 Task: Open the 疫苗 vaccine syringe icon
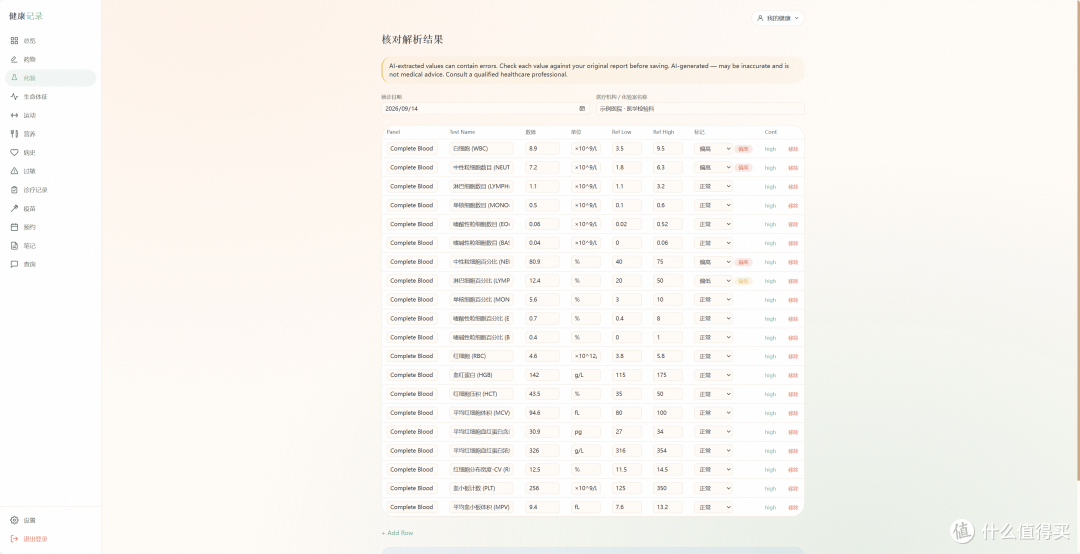tap(14, 208)
